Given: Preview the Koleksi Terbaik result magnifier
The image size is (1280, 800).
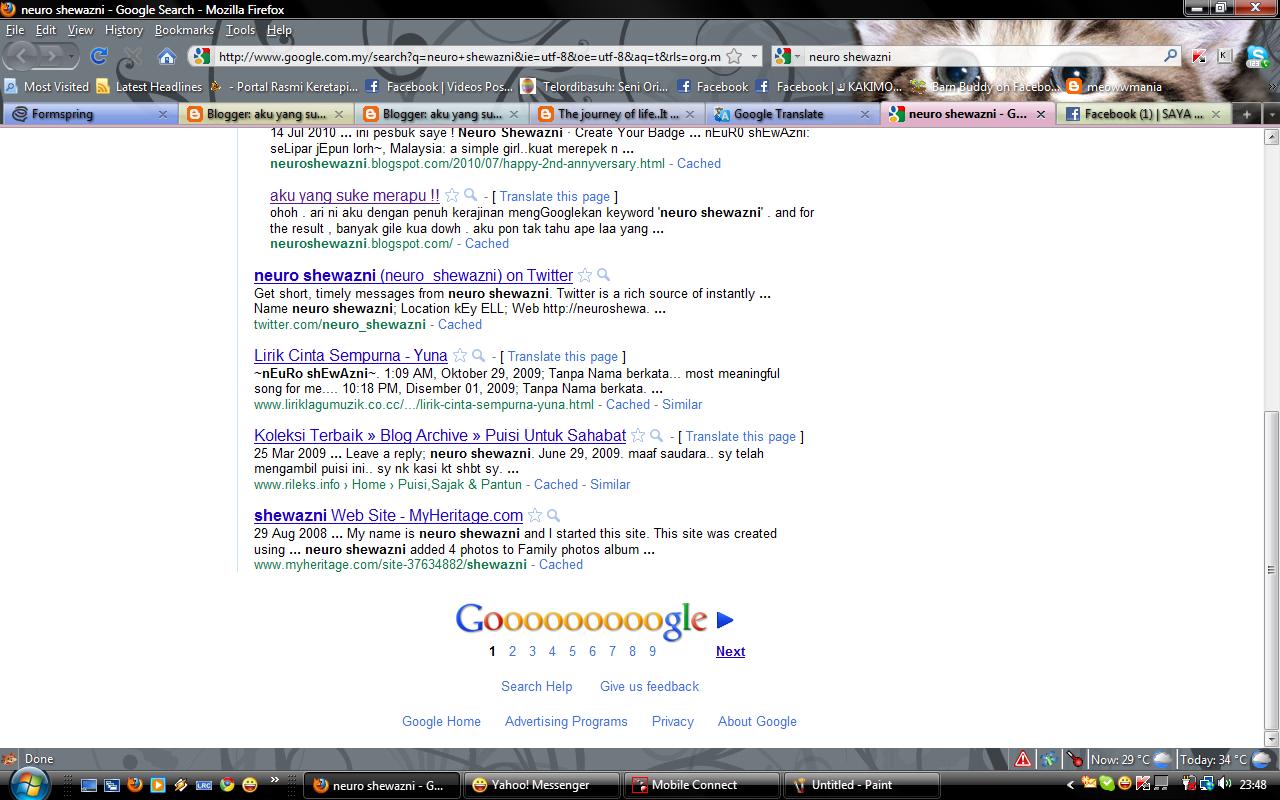Looking at the screenshot, I should coord(656,436).
